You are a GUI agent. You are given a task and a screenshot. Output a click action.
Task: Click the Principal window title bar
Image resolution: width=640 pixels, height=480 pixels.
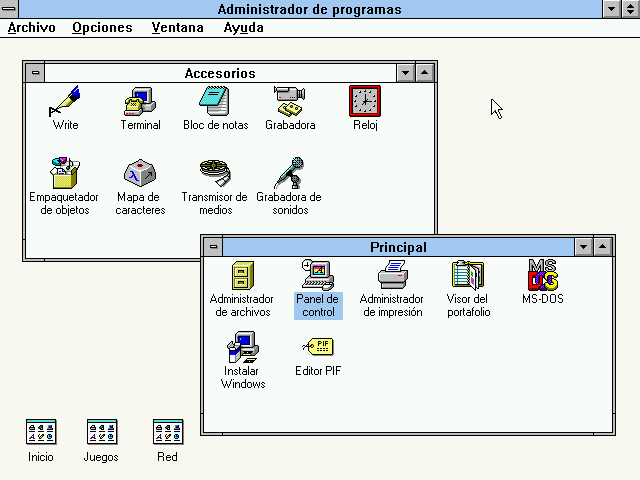(398, 247)
